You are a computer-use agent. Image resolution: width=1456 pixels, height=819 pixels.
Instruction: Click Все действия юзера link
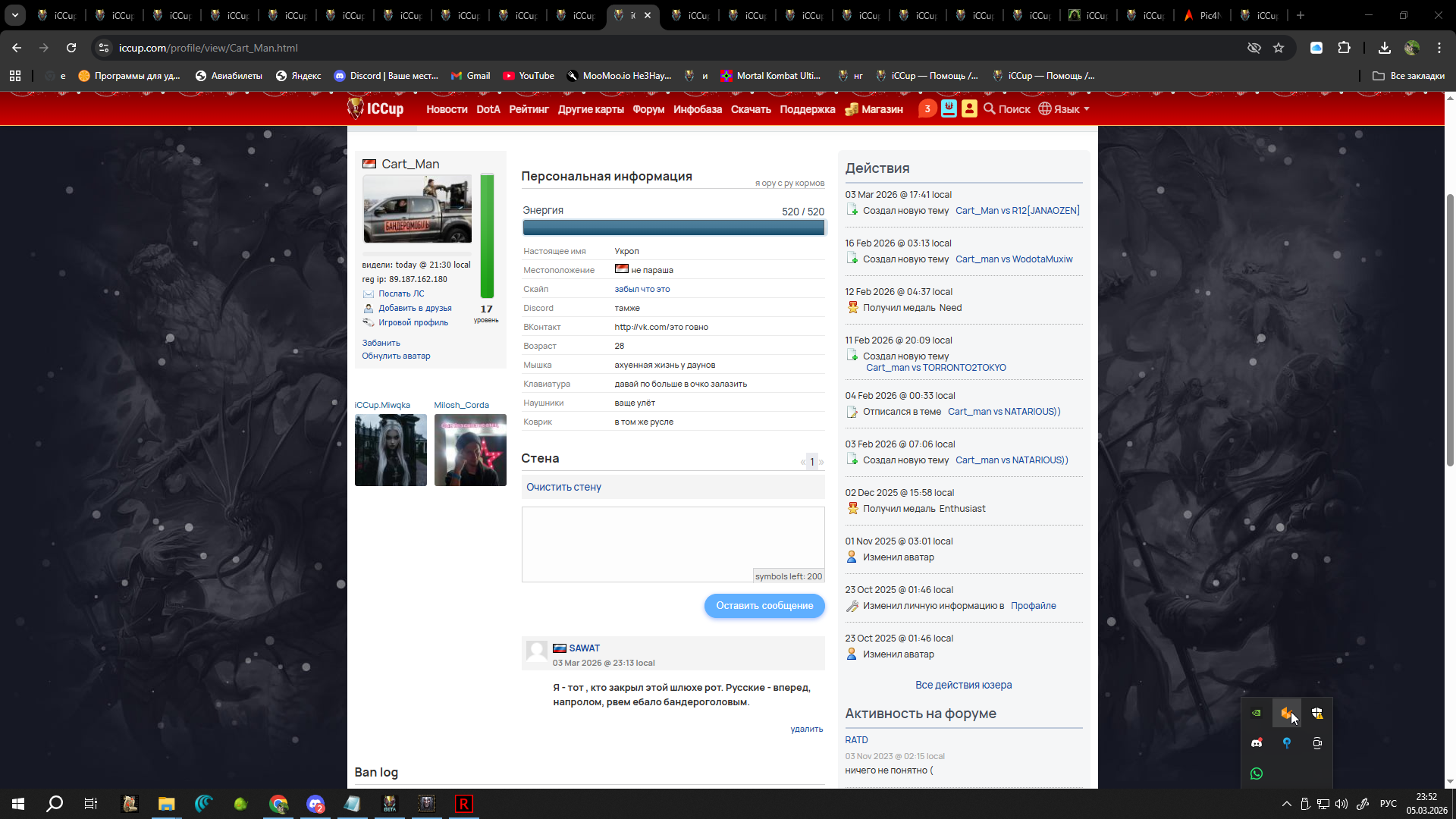pos(963,685)
